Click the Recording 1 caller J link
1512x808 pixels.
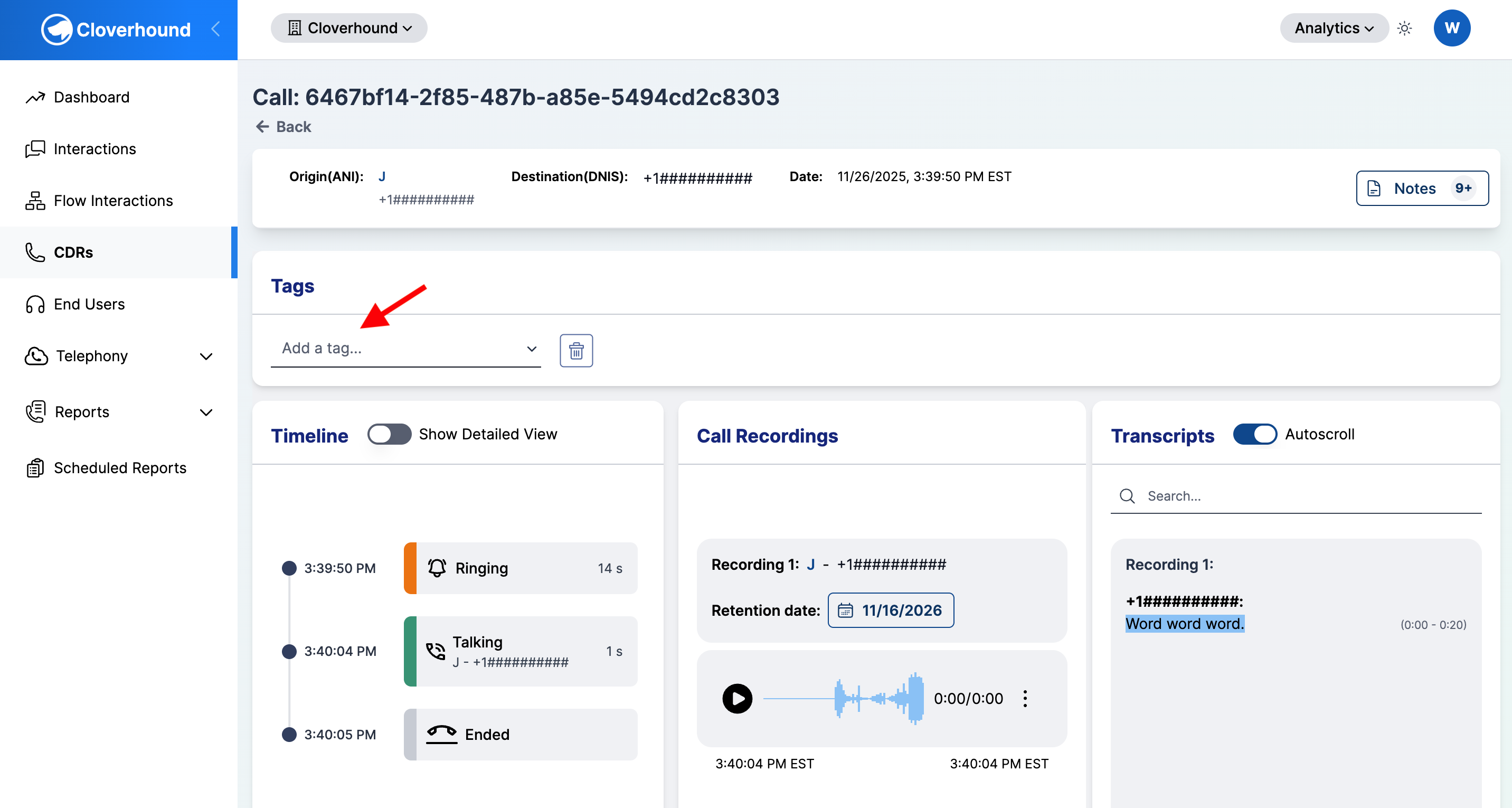point(810,565)
